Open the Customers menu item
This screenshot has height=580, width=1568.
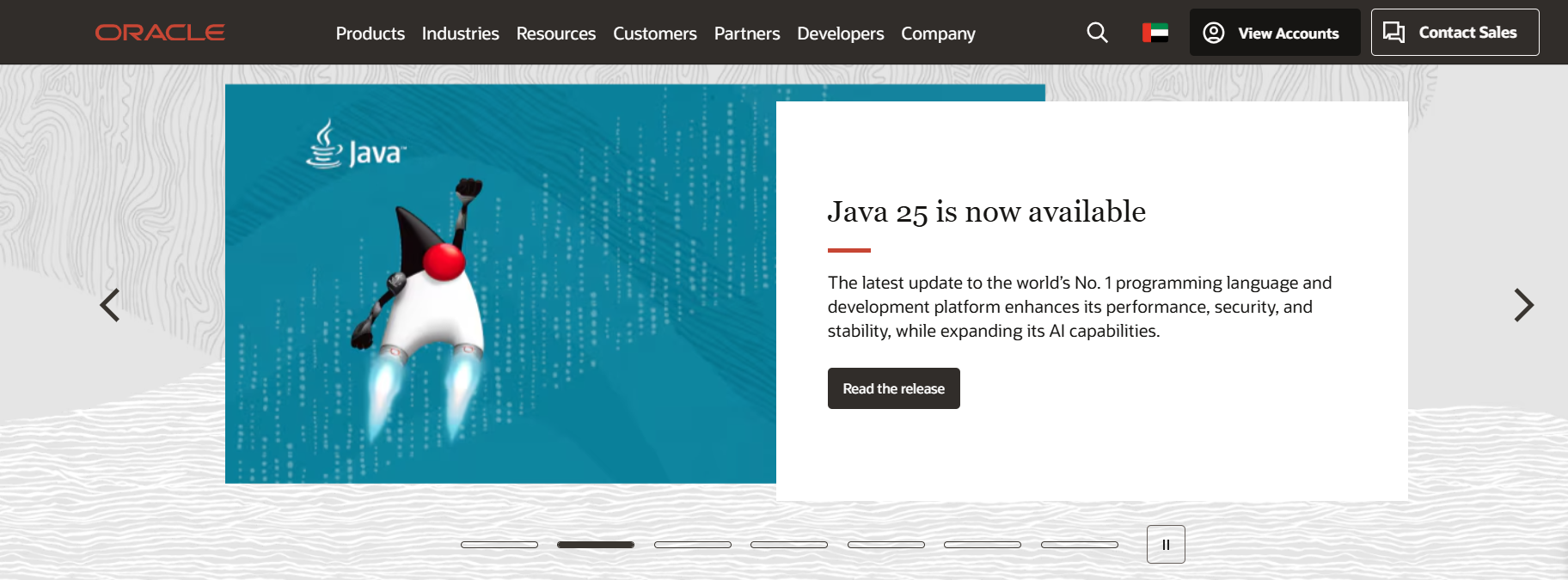(x=654, y=34)
